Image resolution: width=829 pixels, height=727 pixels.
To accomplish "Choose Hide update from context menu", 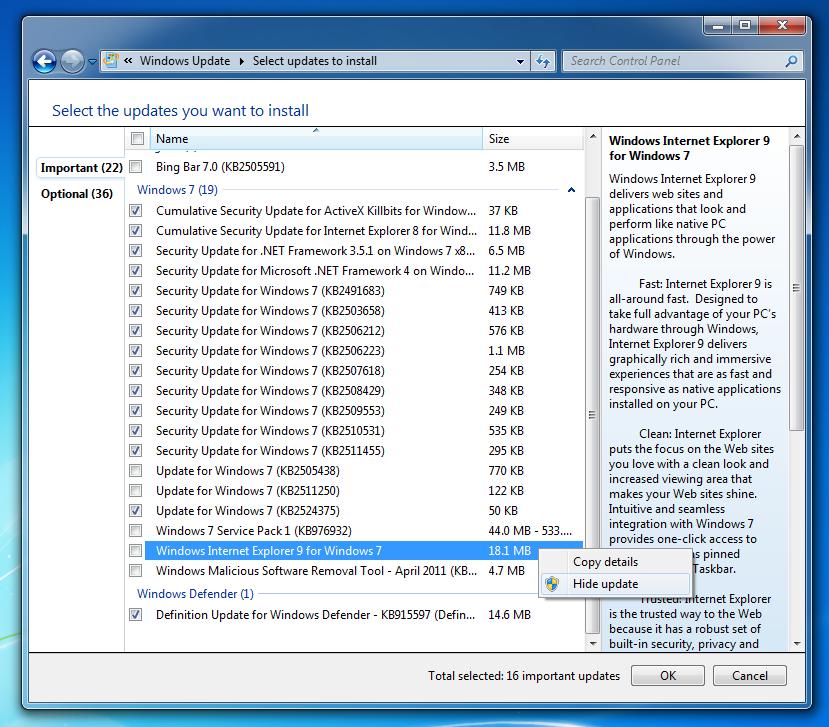I will (x=615, y=584).
